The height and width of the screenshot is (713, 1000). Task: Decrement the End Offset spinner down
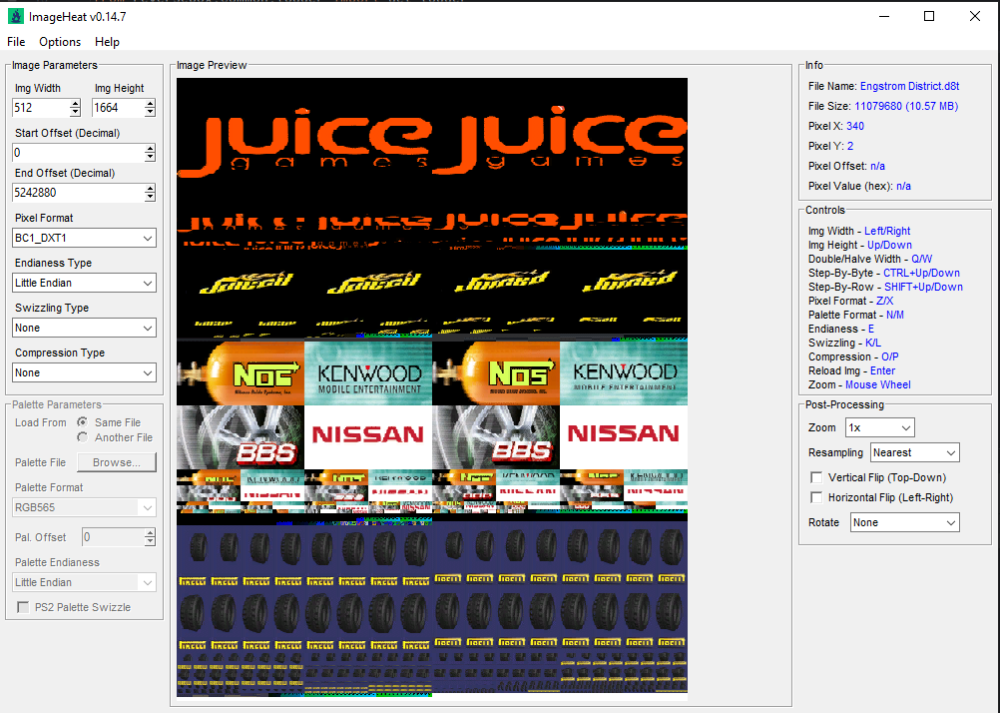[150, 197]
